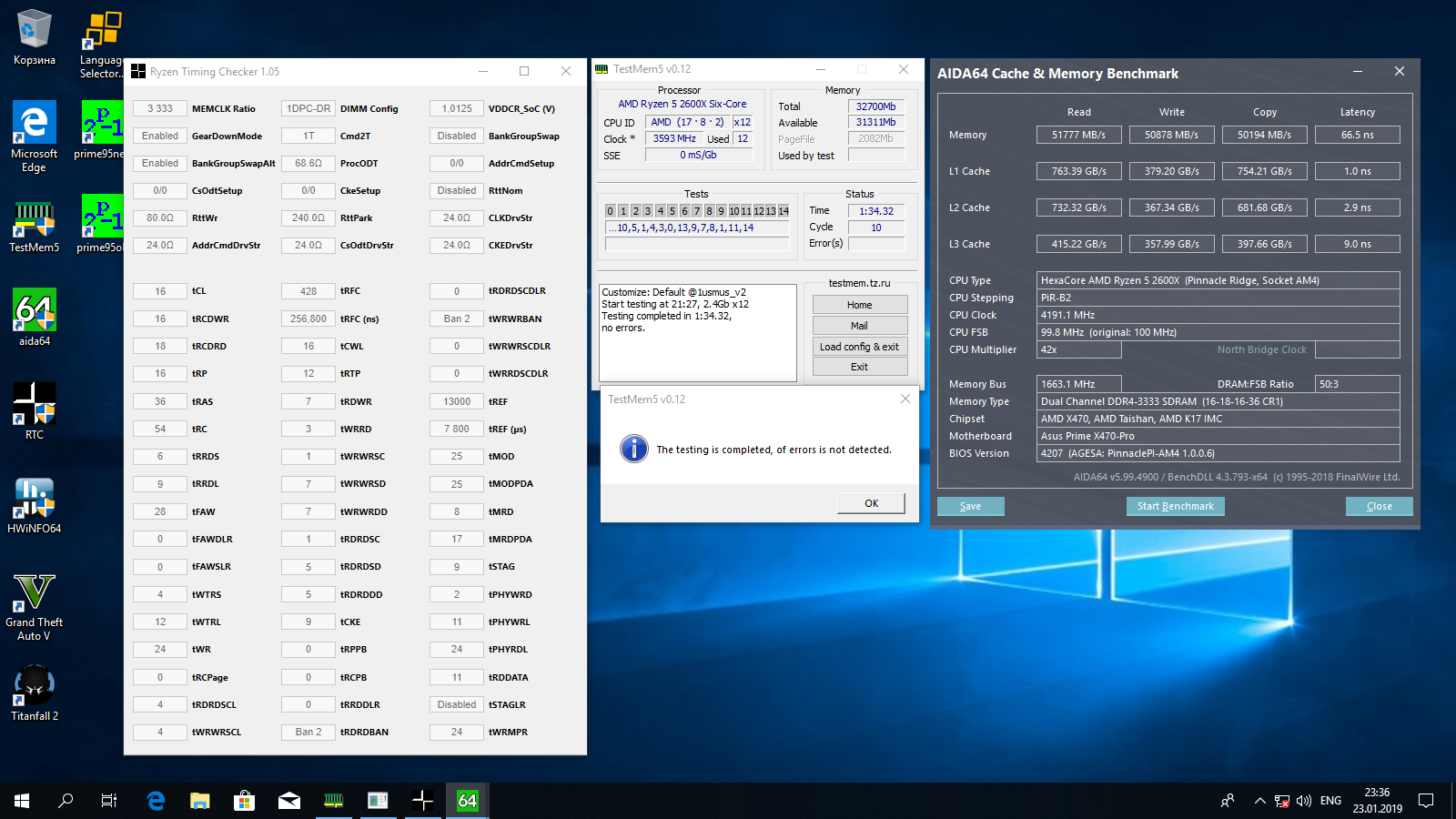Click the tCL value field
The width and height of the screenshot is (1456, 819).
pyautogui.click(x=160, y=291)
